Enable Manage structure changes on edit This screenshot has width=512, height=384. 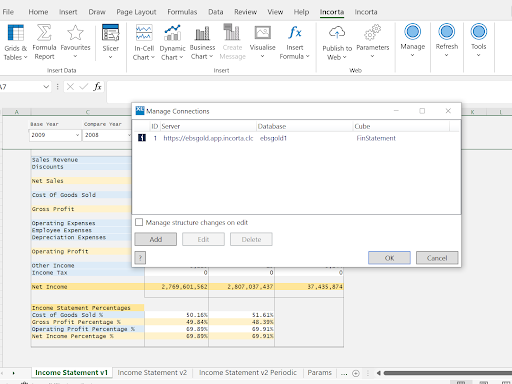pyautogui.click(x=139, y=222)
